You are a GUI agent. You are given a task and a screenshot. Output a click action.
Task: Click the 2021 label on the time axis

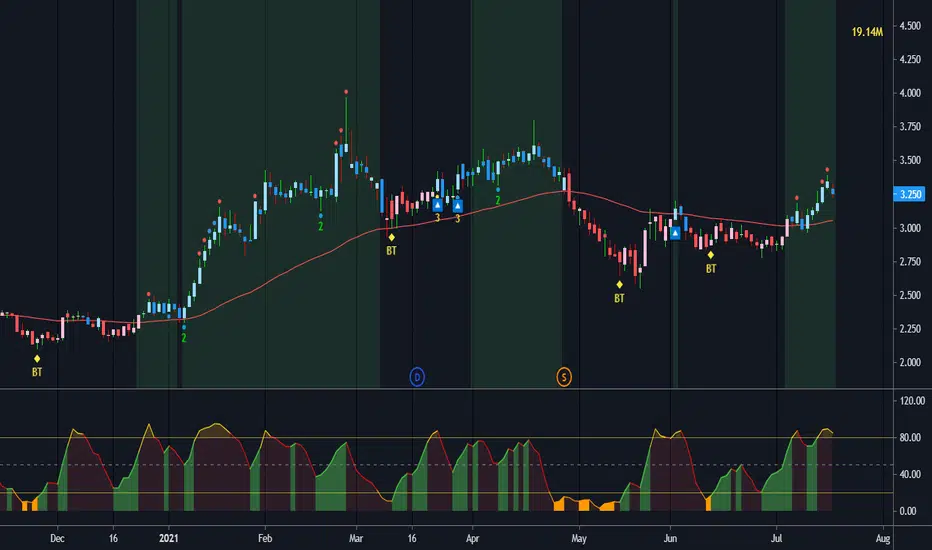(x=169, y=539)
